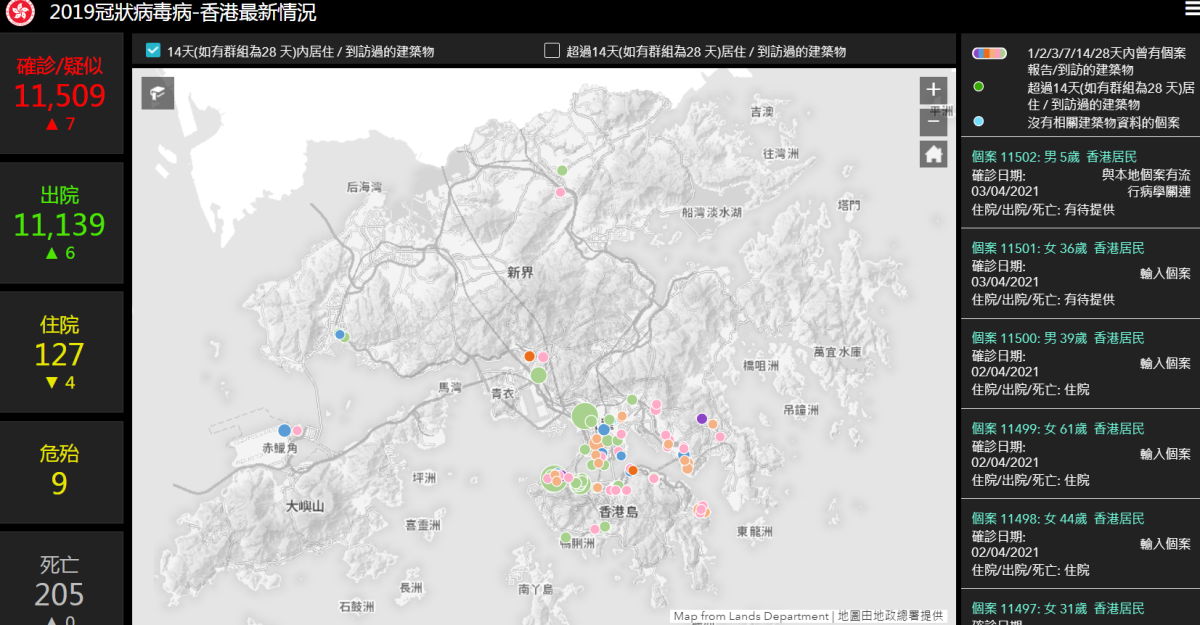Zoom out on the map
Viewport: 1200px width, 625px height.
point(933,122)
